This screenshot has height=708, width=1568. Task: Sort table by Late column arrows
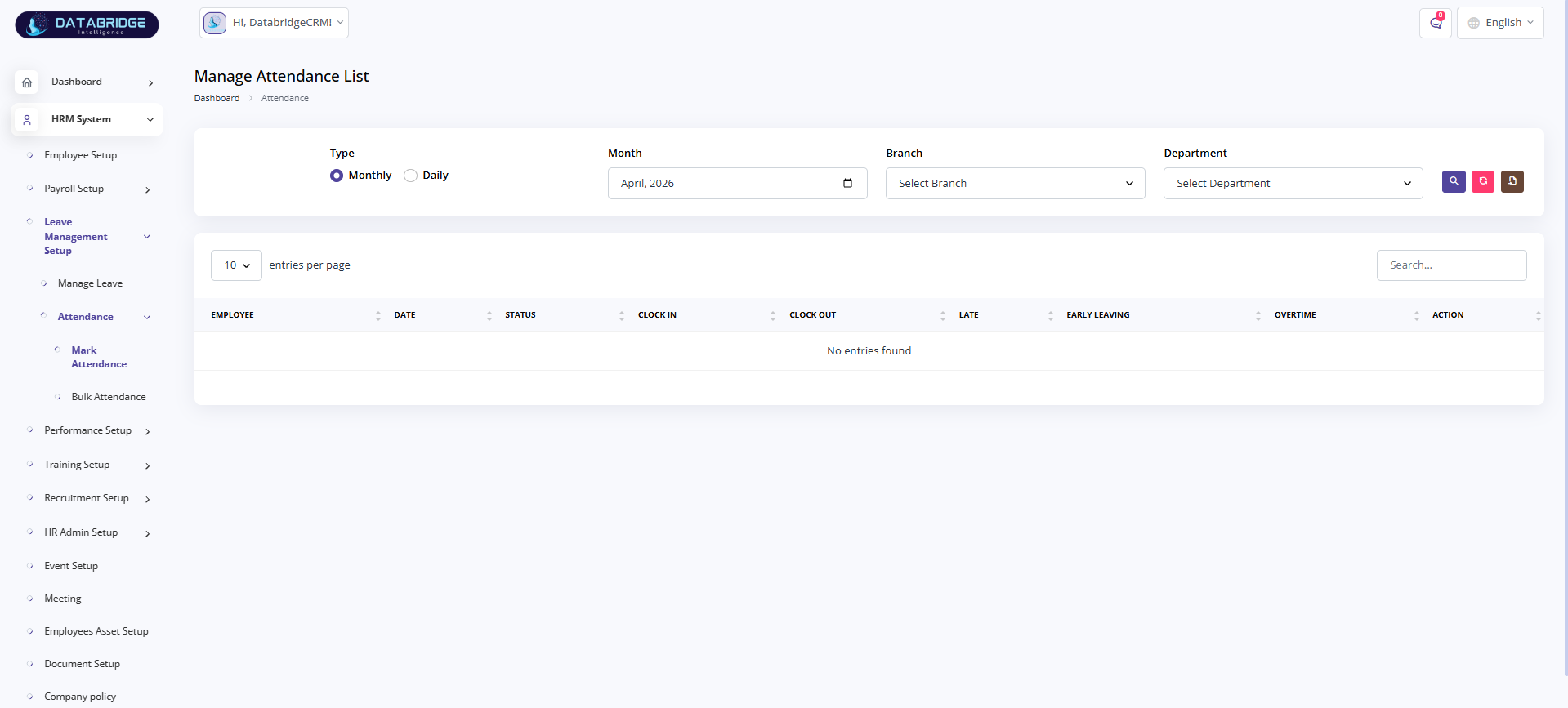(1051, 315)
